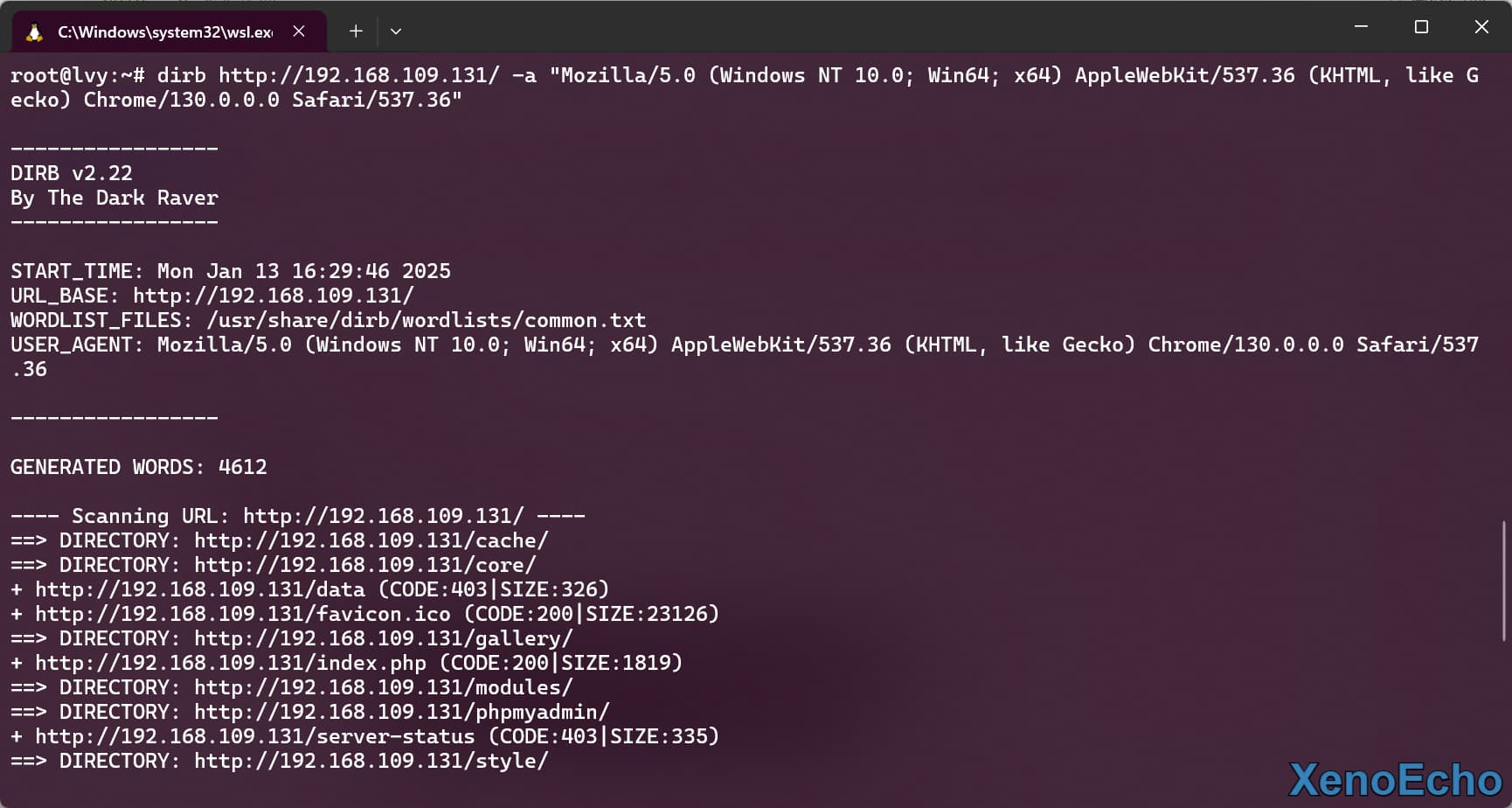The image size is (1512, 808).
Task: Open the /gallery/ directory URL
Action: pyautogui.click(x=383, y=638)
